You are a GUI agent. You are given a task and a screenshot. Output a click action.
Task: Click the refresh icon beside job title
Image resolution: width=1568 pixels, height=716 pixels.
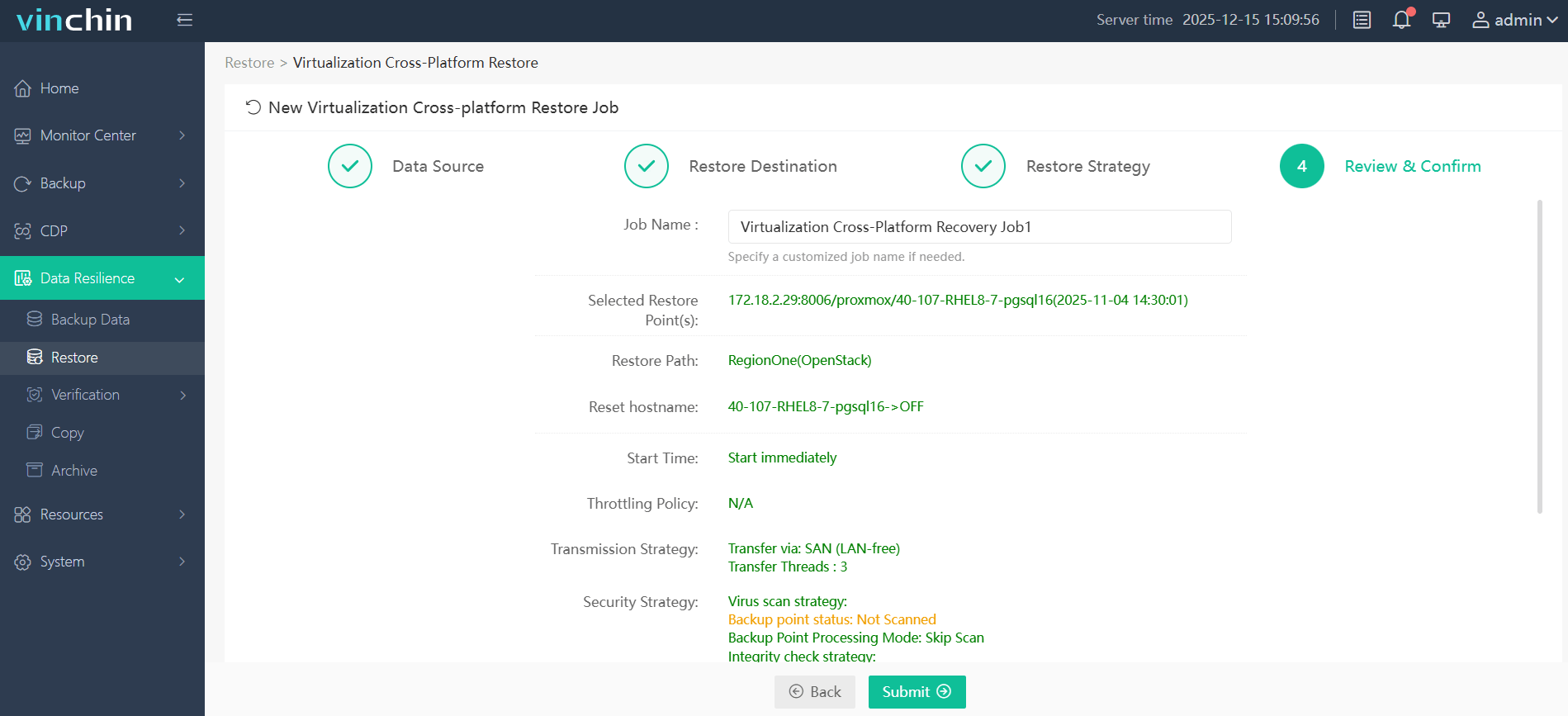coord(253,107)
